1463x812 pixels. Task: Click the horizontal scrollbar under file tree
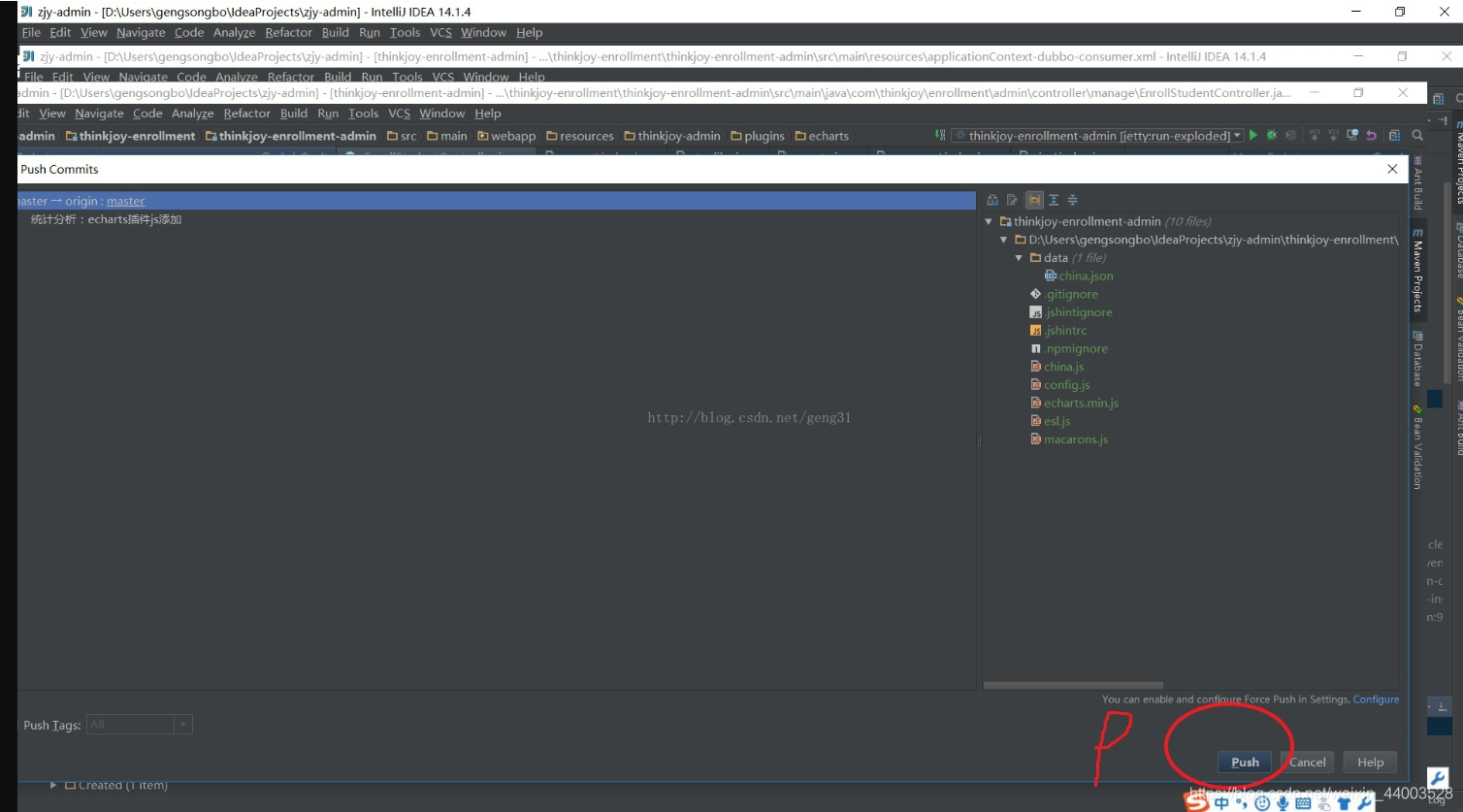click(1073, 685)
